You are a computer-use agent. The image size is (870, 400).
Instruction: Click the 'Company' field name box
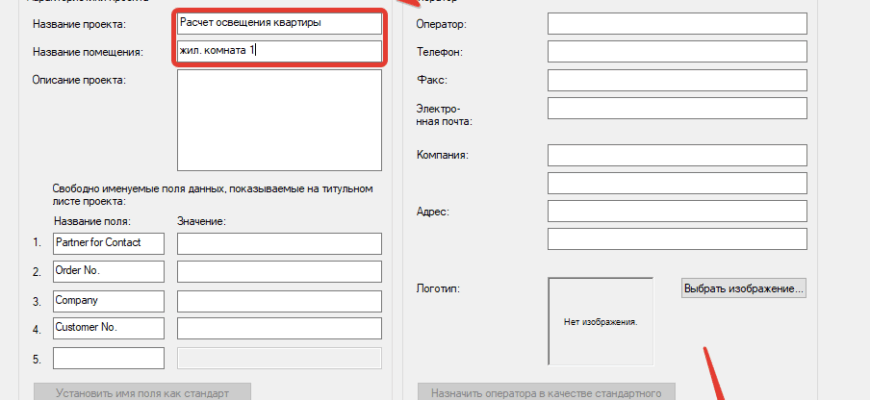(x=108, y=300)
